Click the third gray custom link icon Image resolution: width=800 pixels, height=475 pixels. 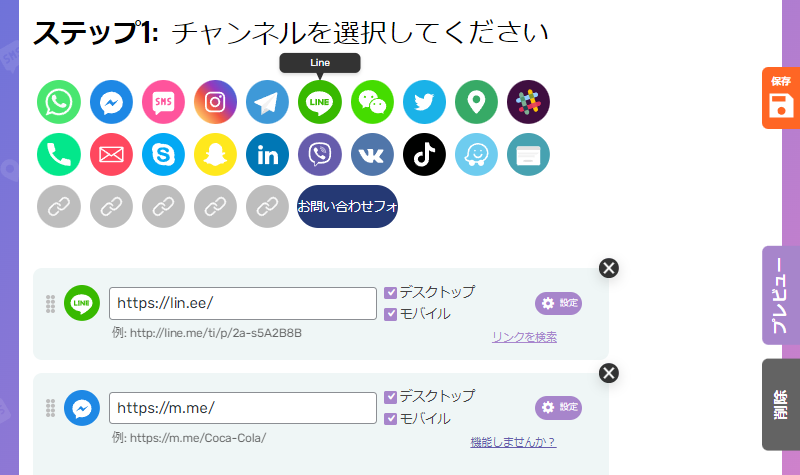pos(163,207)
